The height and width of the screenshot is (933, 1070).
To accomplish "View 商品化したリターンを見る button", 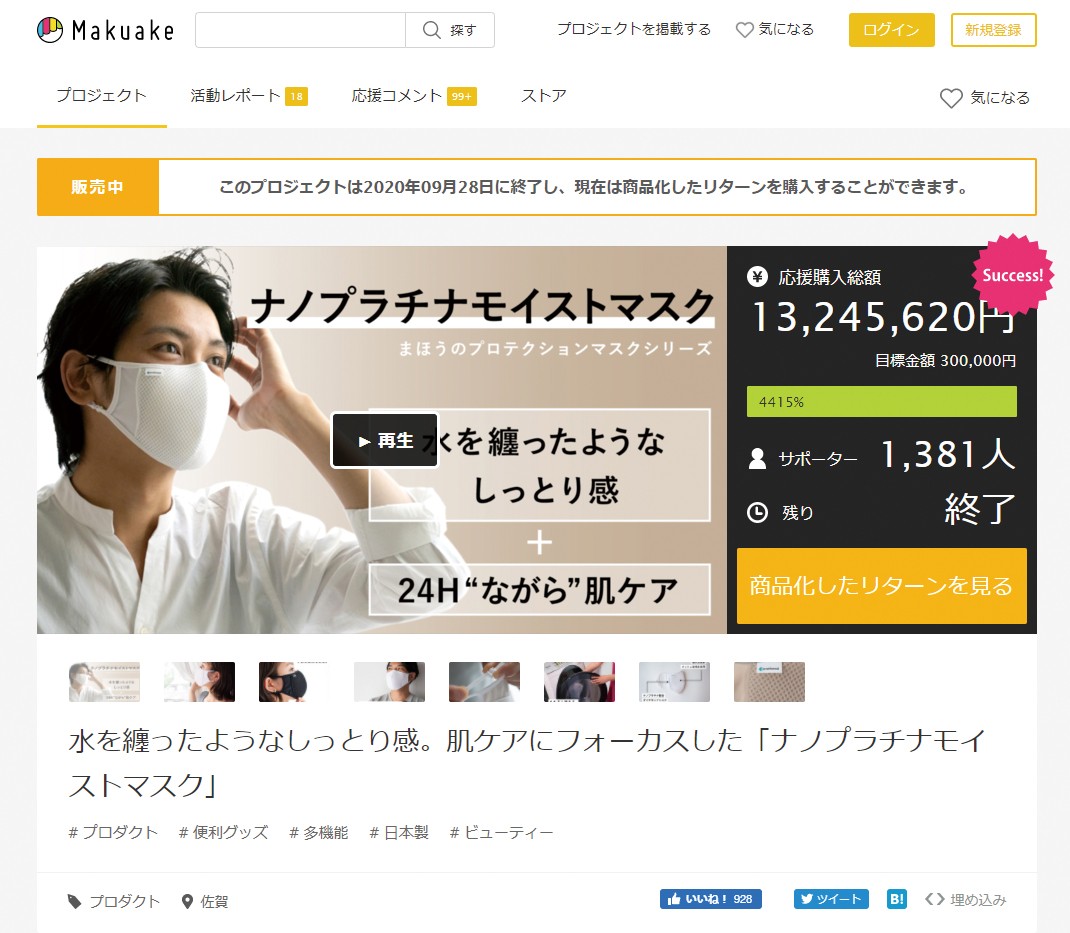I will click(881, 586).
